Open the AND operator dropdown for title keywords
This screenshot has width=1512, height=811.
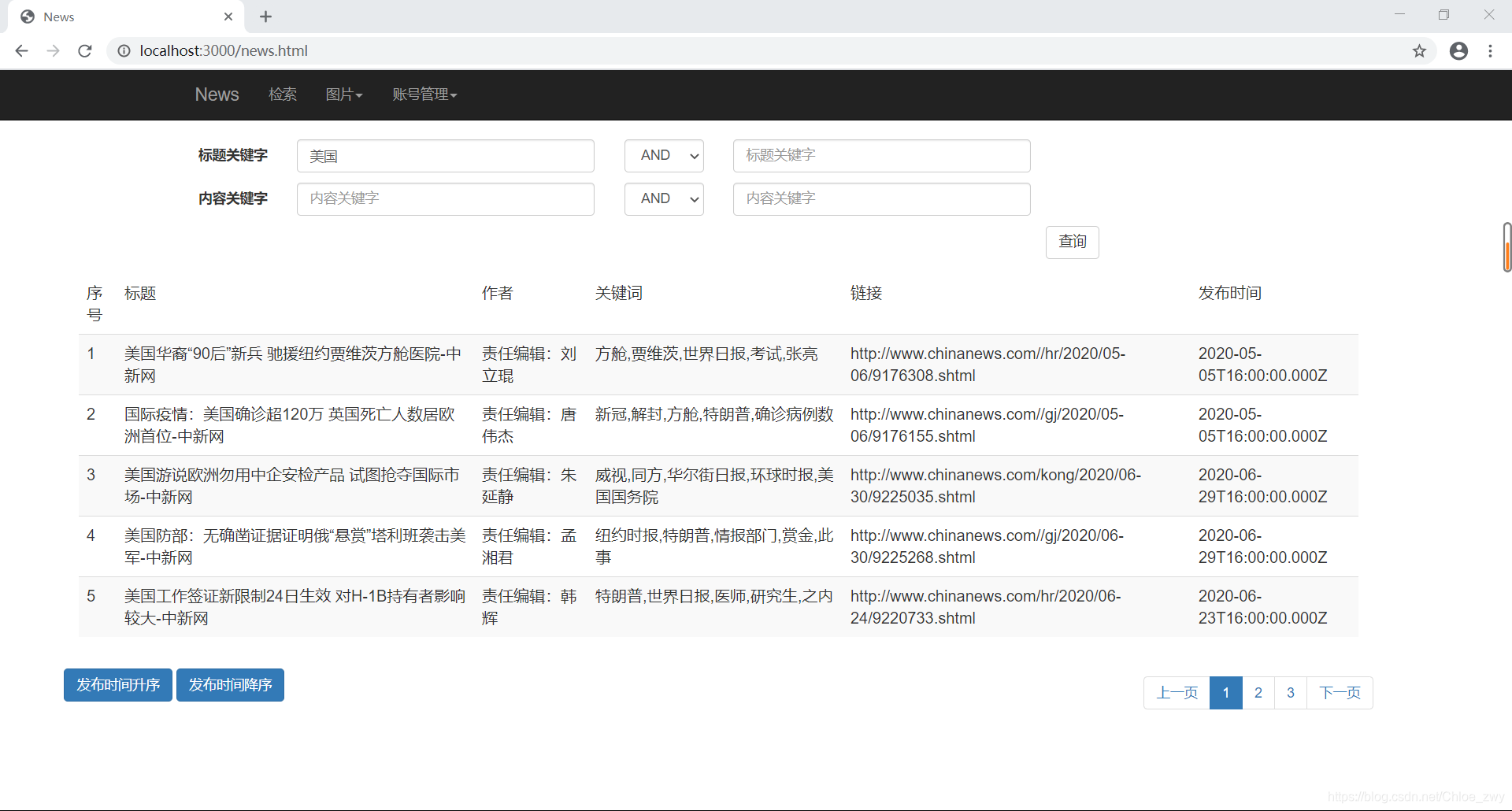tap(664, 156)
